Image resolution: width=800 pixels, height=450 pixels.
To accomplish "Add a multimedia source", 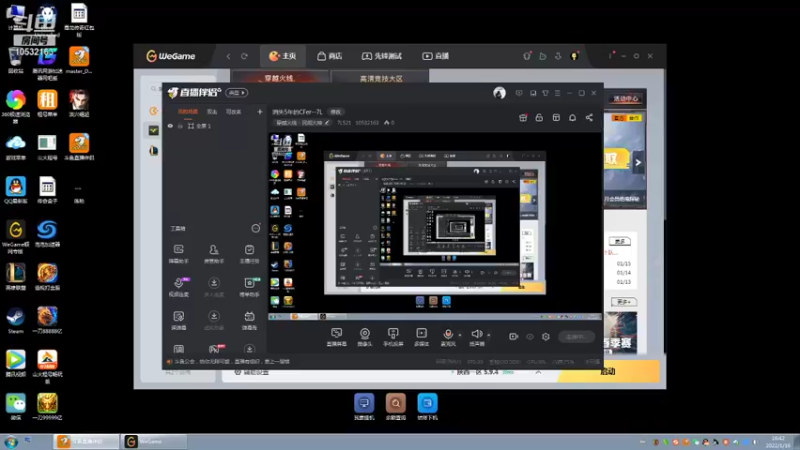I will click(x=421, y=337).
